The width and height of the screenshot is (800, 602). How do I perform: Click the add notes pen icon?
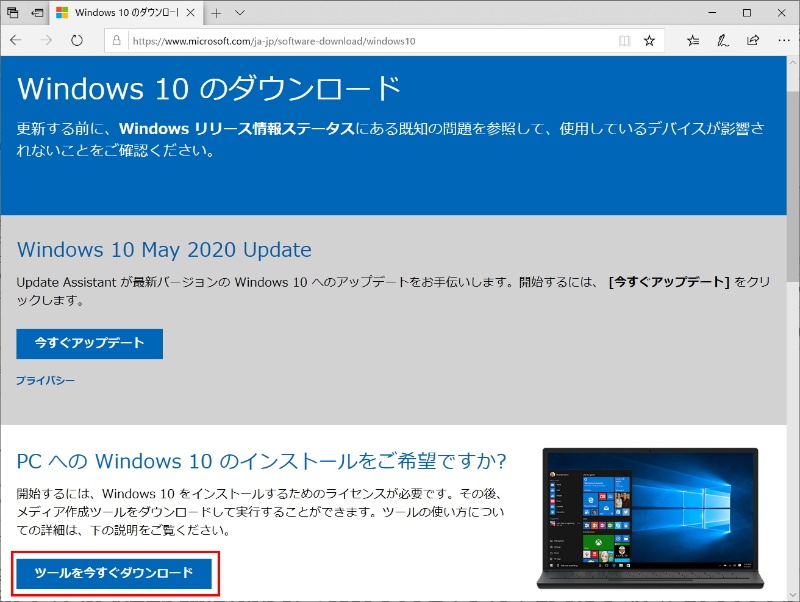tap(722, 41)
